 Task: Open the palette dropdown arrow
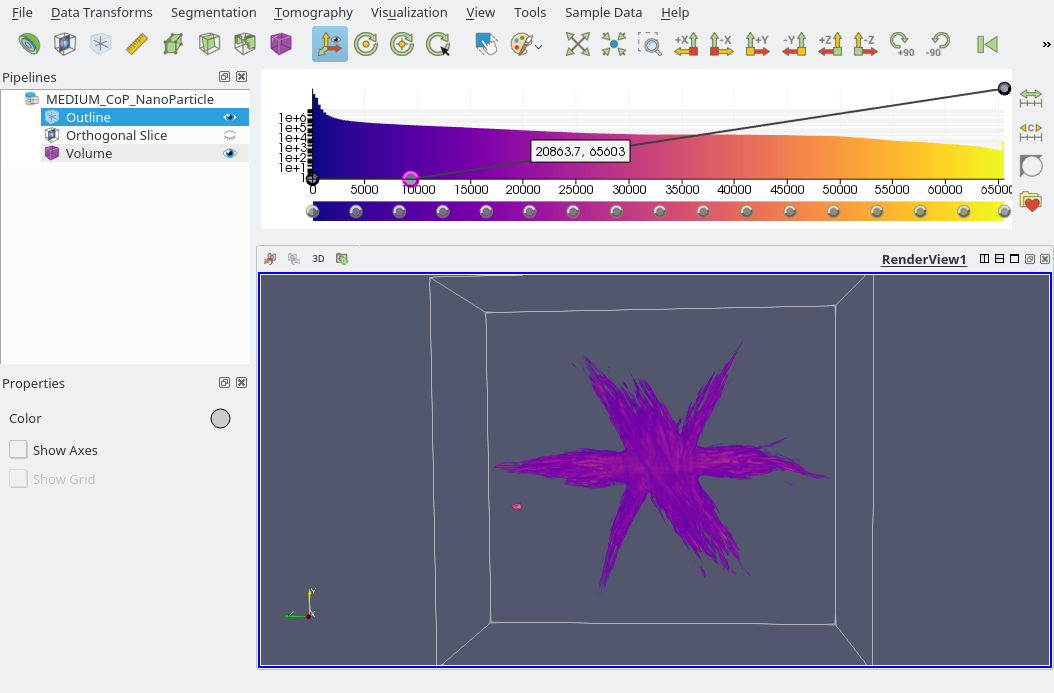click(x=538, y=46)
